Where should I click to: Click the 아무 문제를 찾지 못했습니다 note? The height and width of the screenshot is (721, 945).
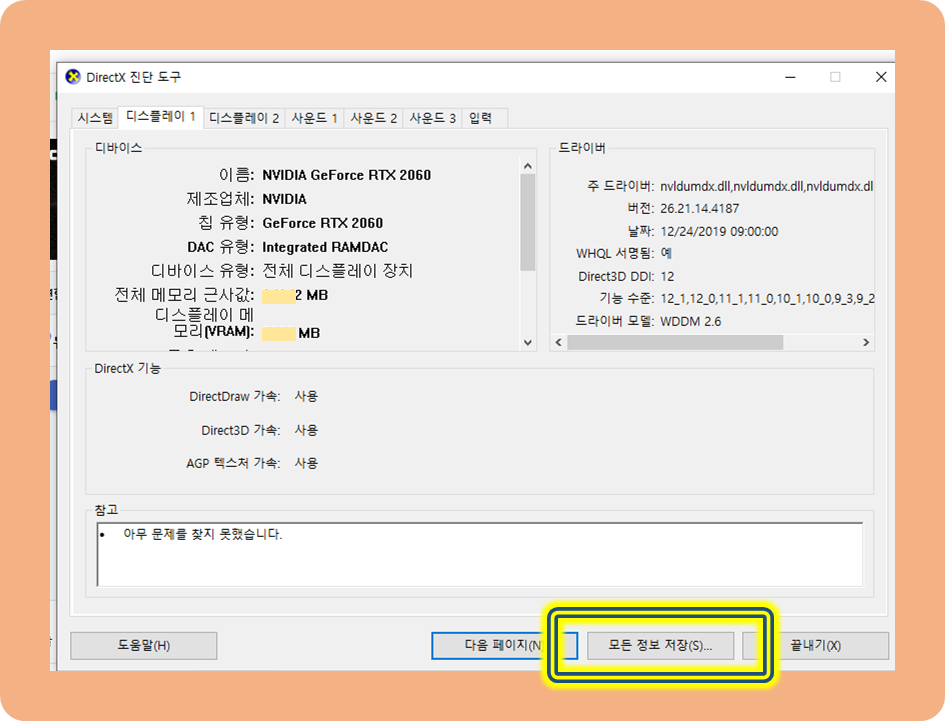pos(202,534)
